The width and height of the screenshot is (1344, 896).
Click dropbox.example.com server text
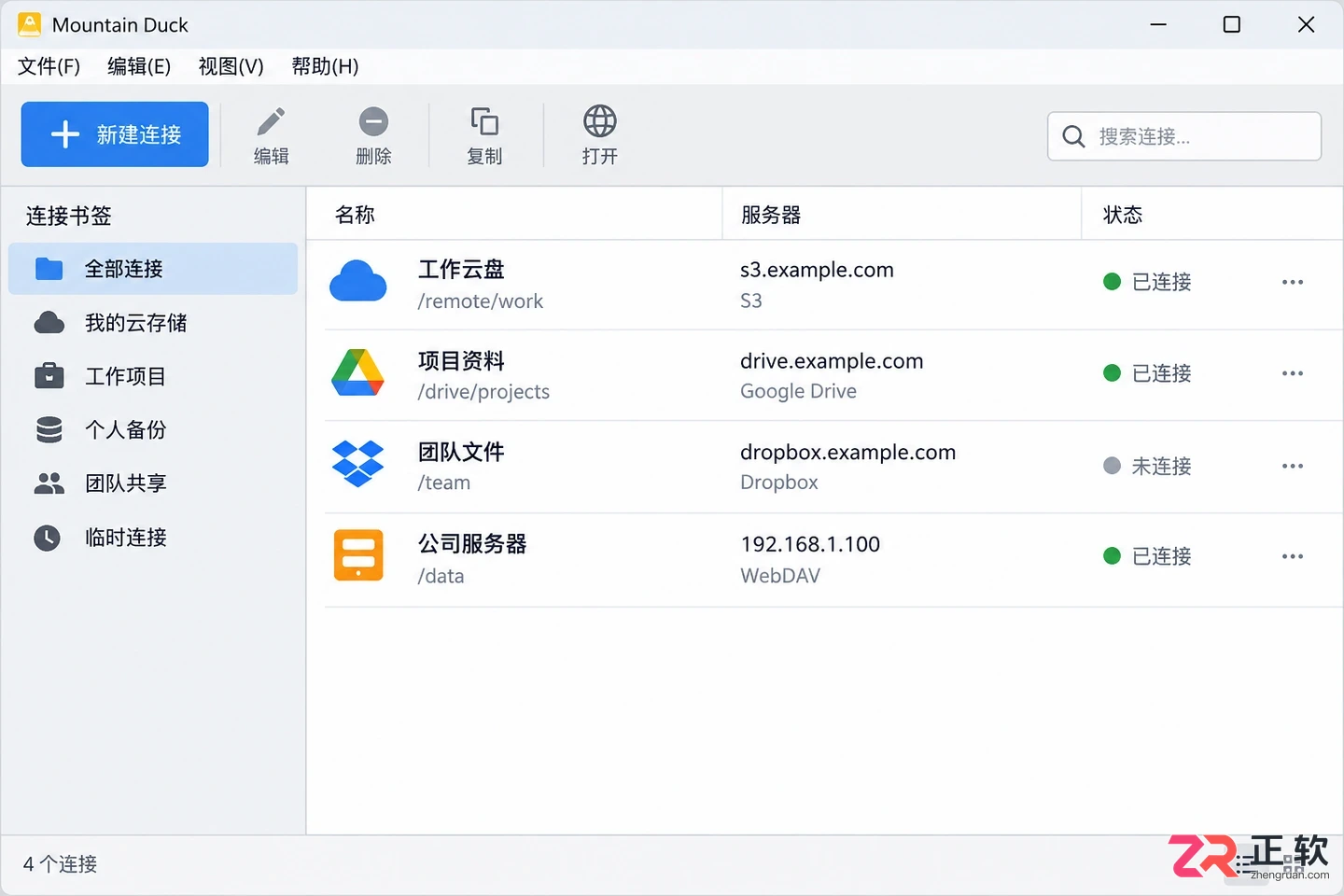[847, 453]
